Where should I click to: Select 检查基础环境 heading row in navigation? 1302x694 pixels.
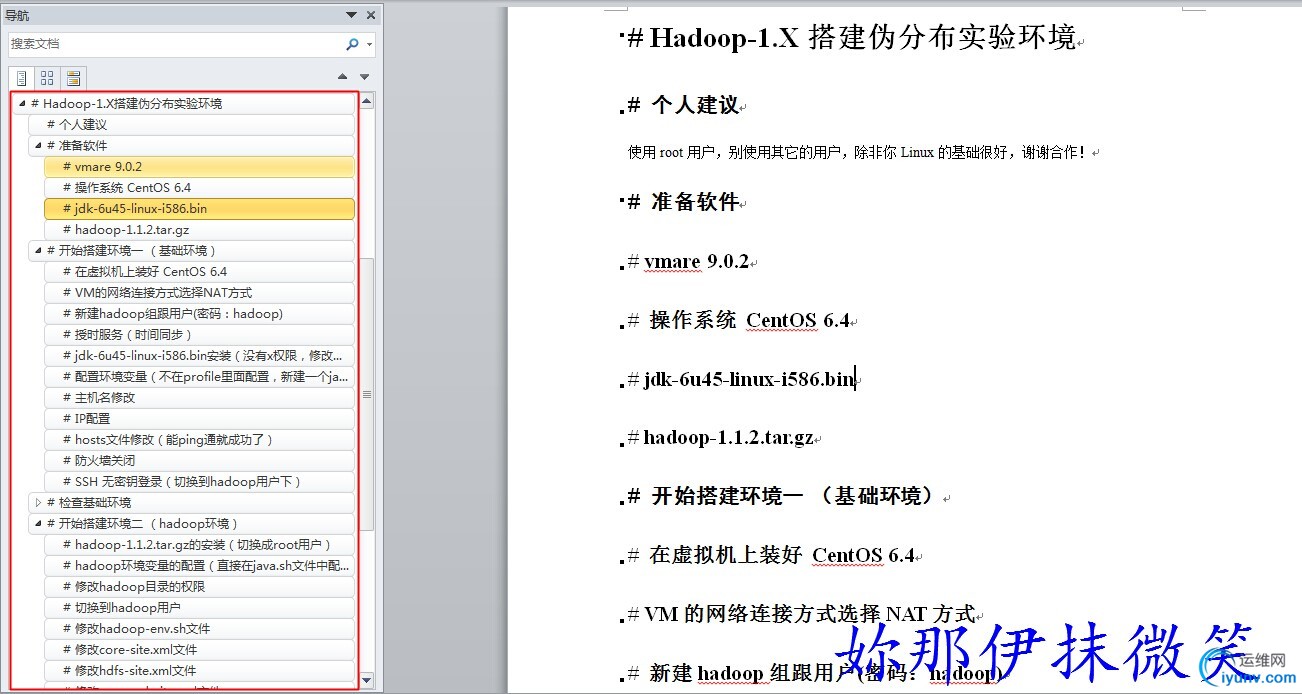191,502
